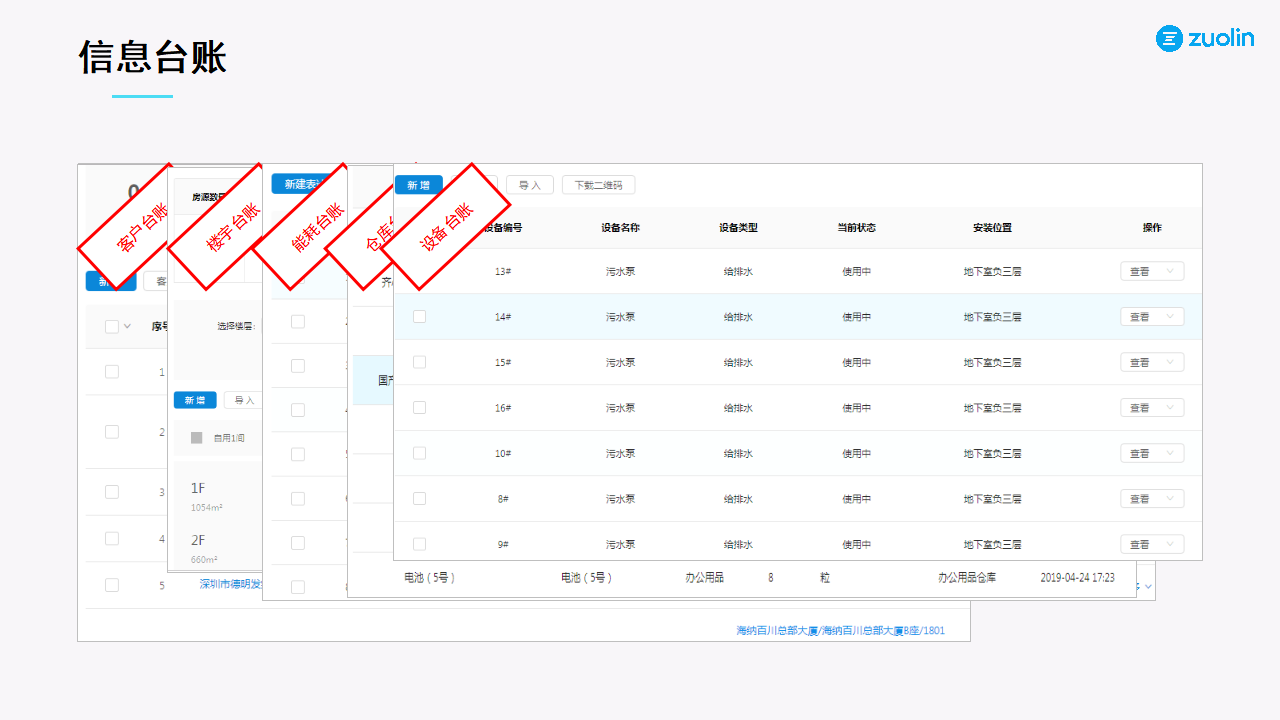Click the 设备名称 column header
This screenshot has width=1280, height=720.
pyautogui.click(x=620, y=228)
